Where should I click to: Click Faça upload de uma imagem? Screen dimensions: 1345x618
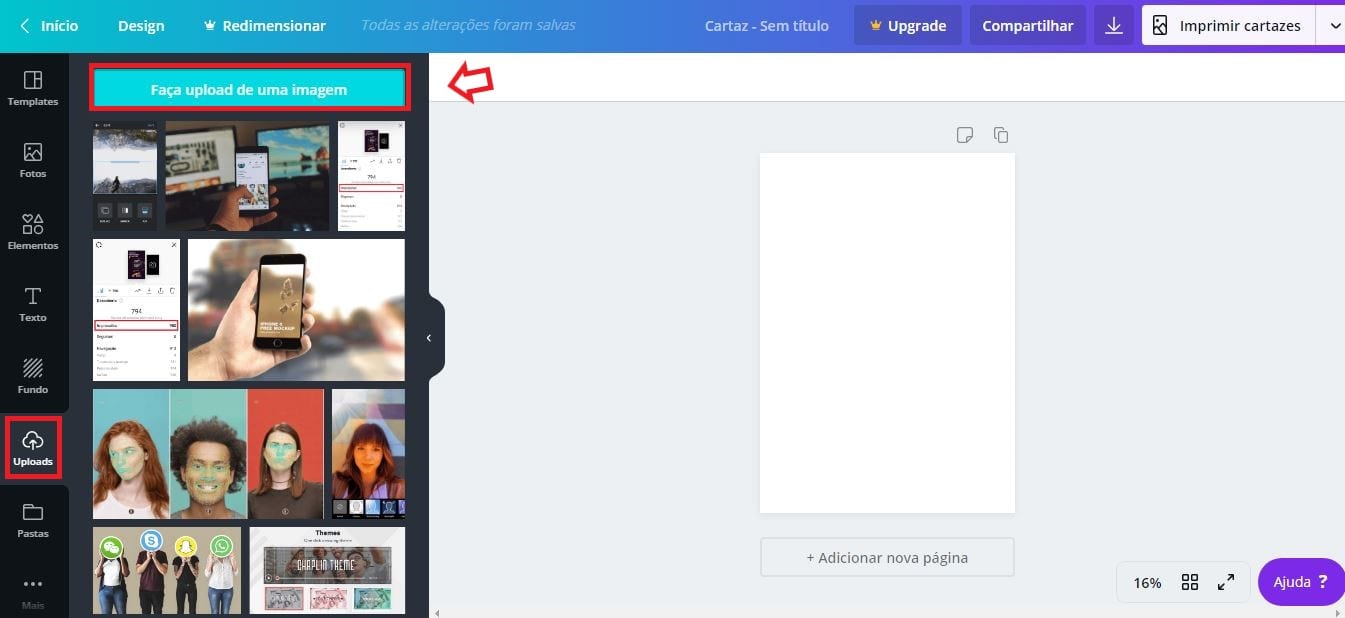[x=249, y=88]
